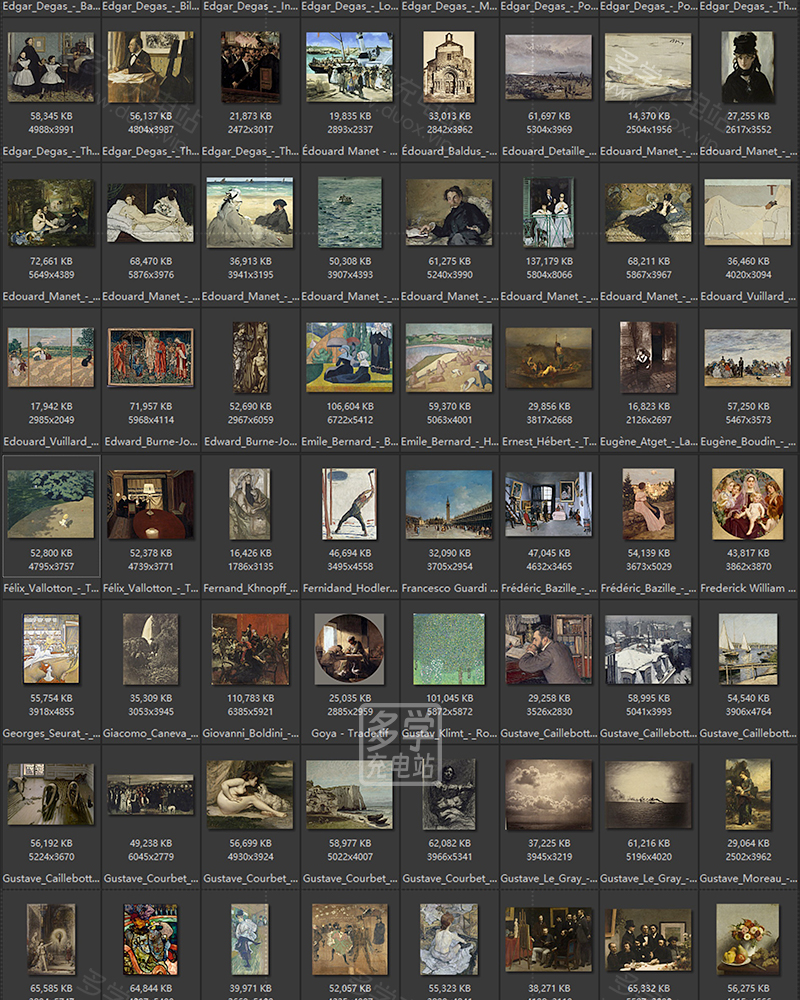Select the Gustav Klimt green foliage thumbnail
The image size is (800, 1000).
[x=449, y=649]
